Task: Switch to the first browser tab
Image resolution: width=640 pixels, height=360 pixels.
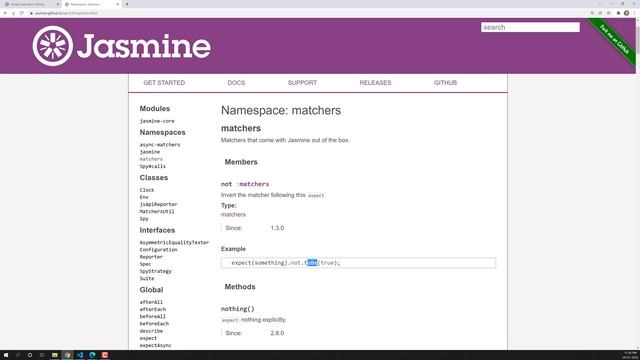Action: tap(32, 4)
